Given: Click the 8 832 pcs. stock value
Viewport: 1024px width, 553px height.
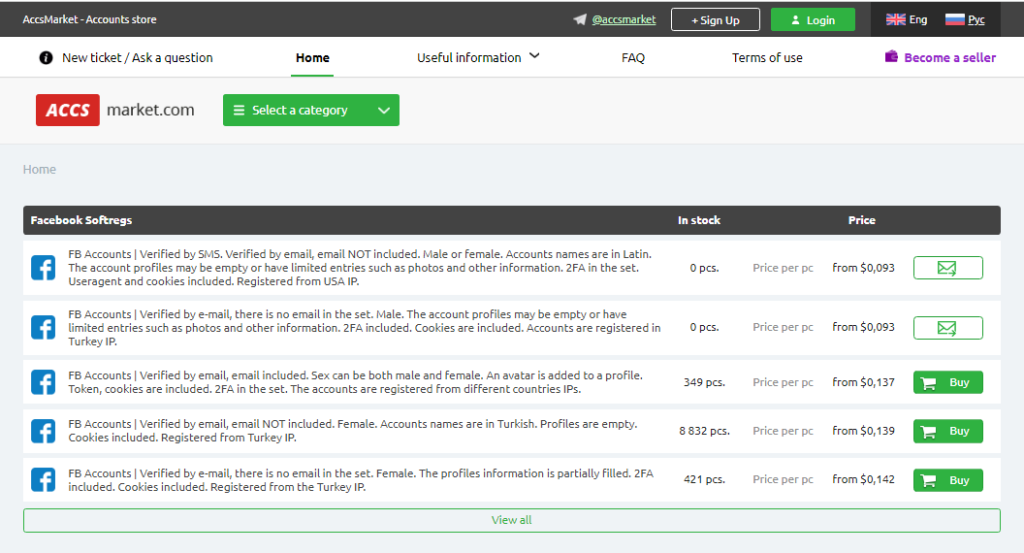Looking at the screenshot, I should [x=704, y=431].
